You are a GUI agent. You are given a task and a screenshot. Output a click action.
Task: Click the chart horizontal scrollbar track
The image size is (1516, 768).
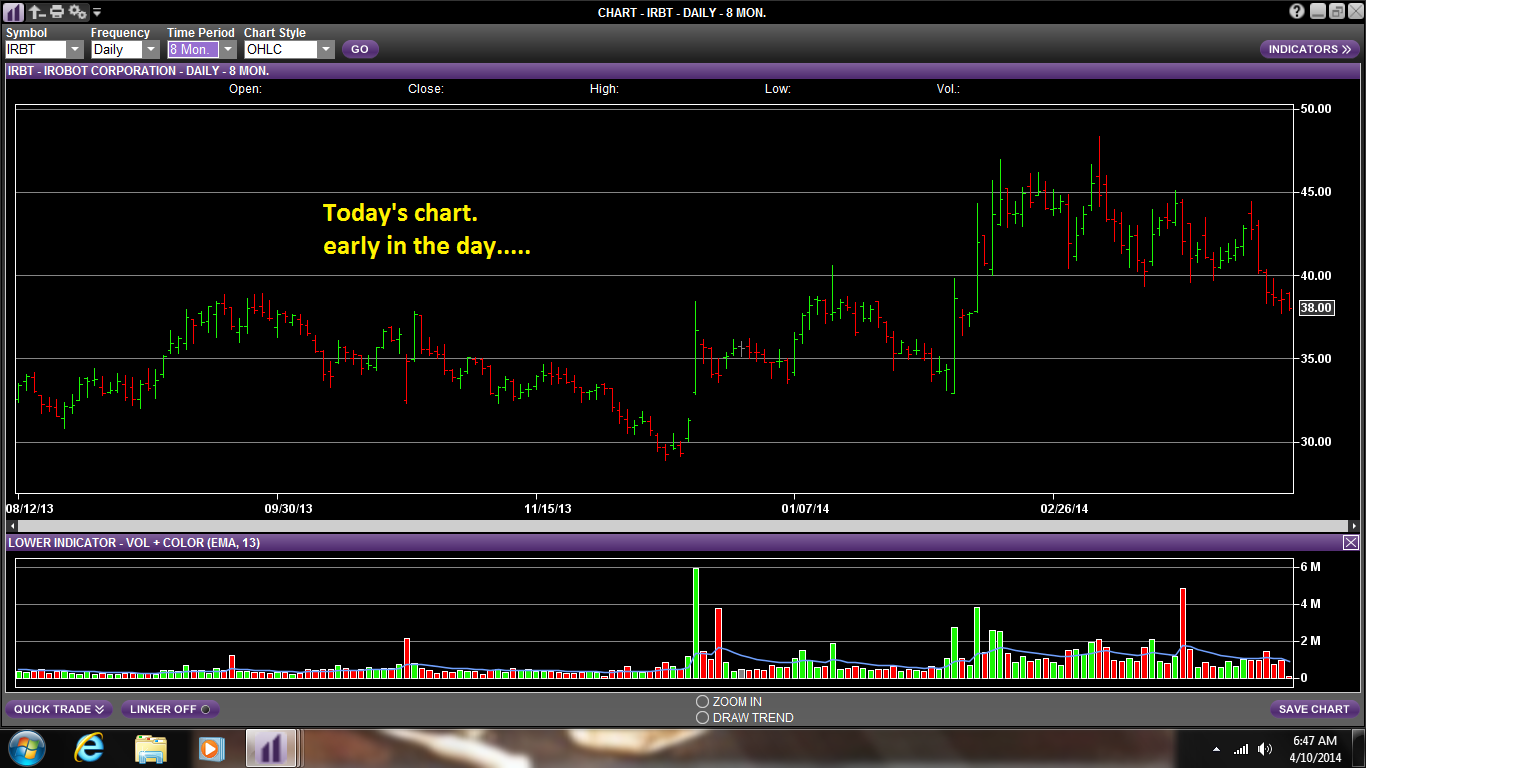[682, 525]
